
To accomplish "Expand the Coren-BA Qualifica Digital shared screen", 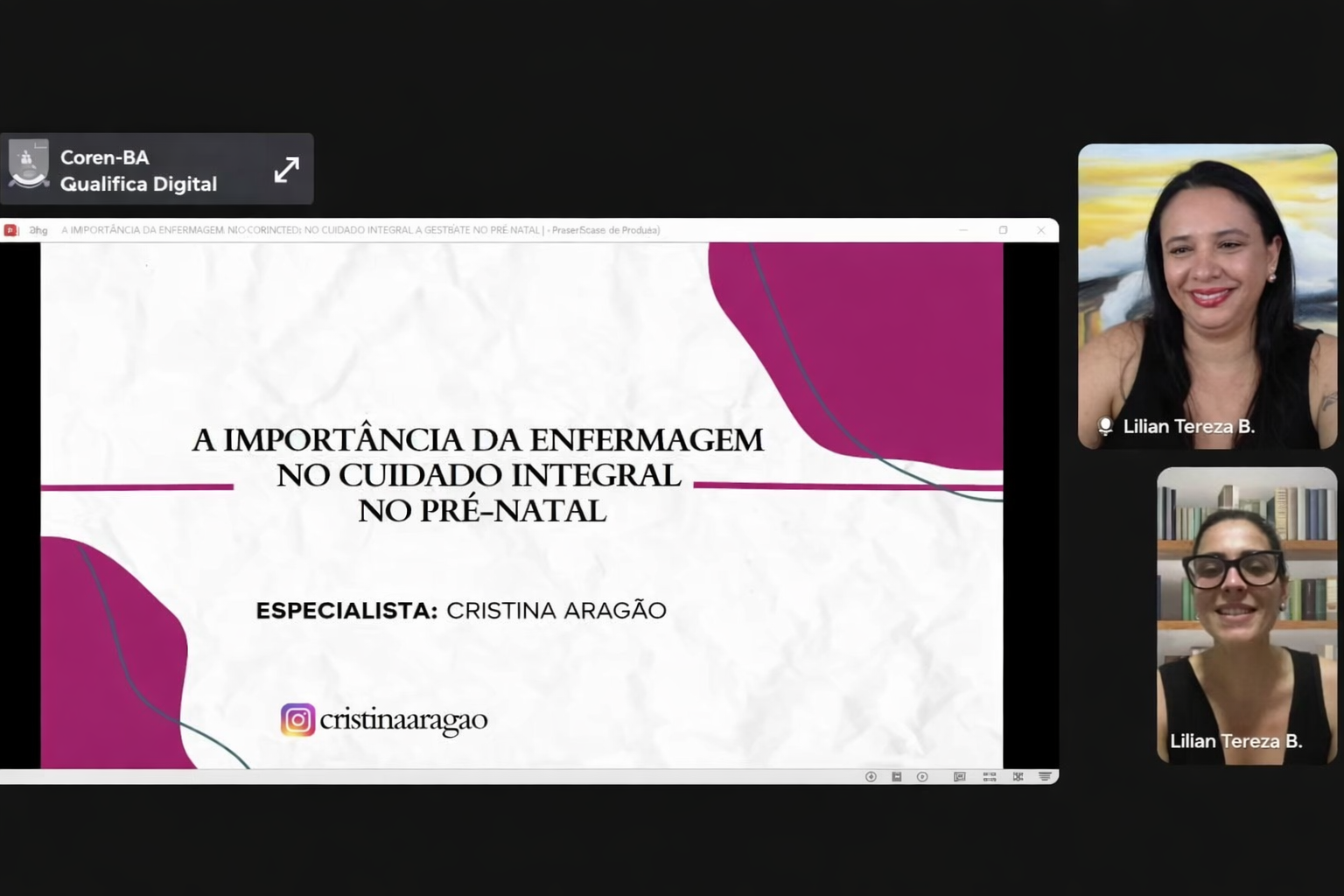I will pyautogui.click(x=286, y=170).
